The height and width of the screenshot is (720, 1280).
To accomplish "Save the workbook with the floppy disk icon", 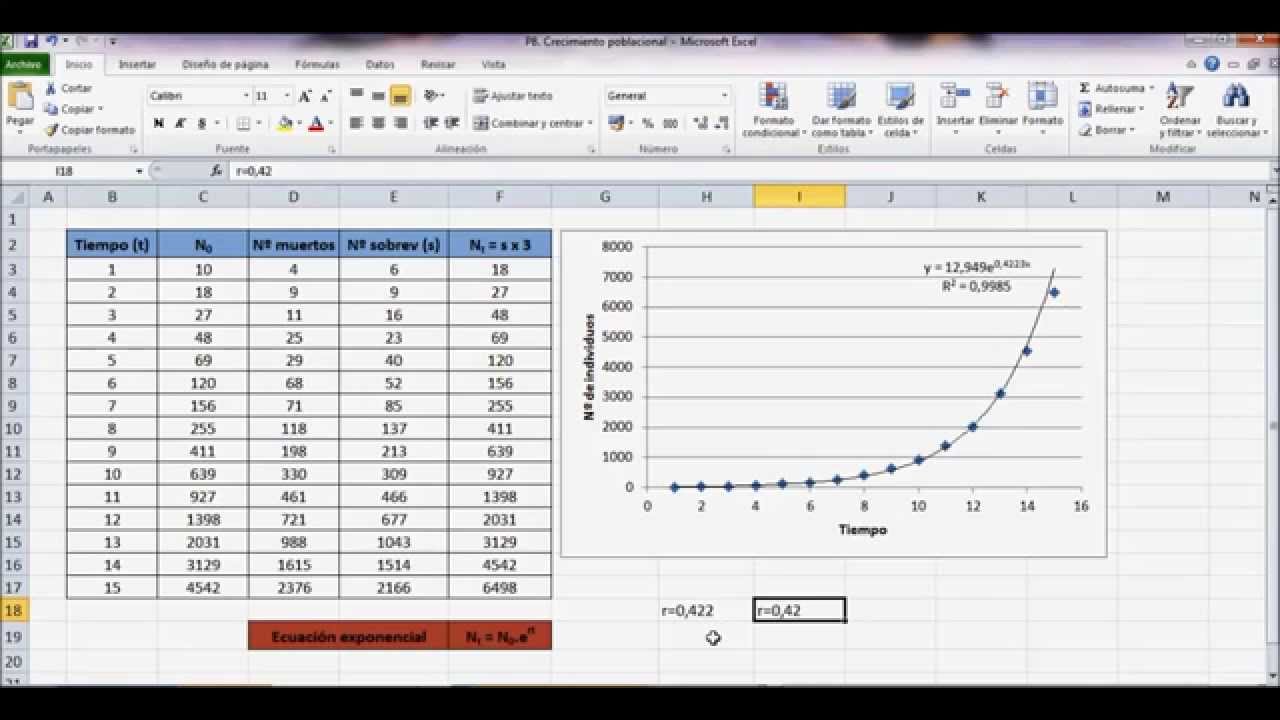I will (x=30, y=41).
